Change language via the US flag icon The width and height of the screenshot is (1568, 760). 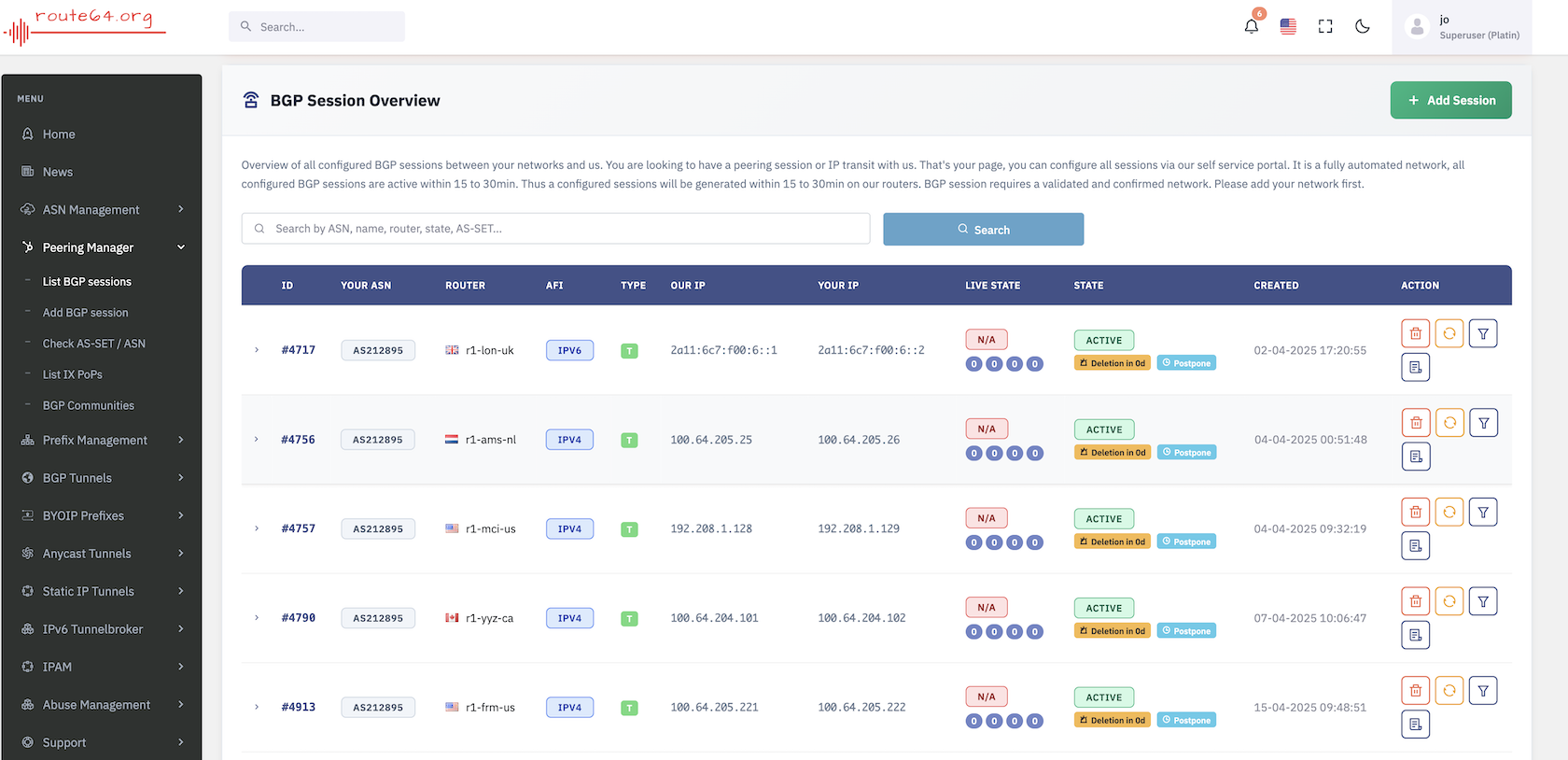[1288, 26]
